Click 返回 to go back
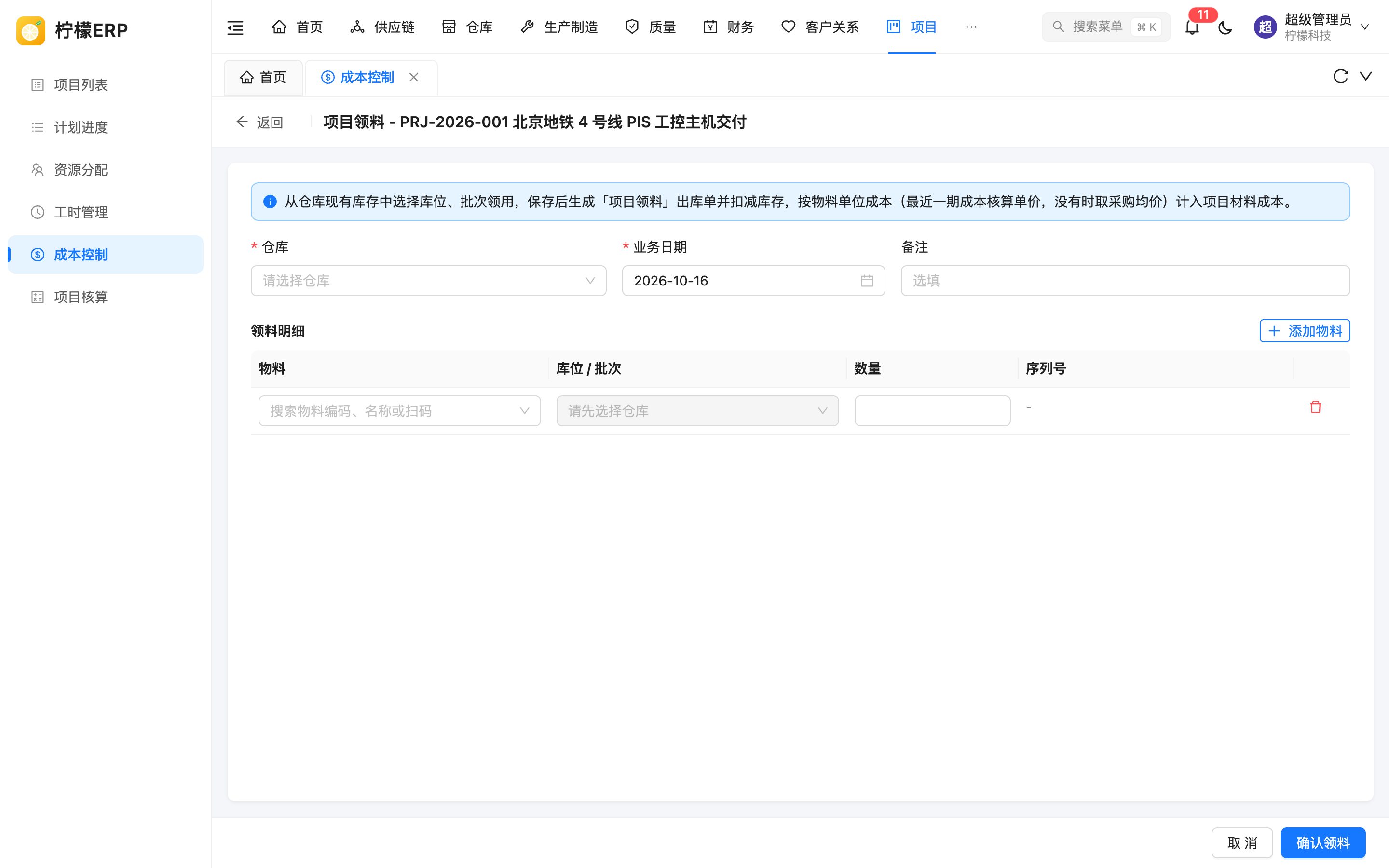1389x868 pixels. [x=259, y=122]
